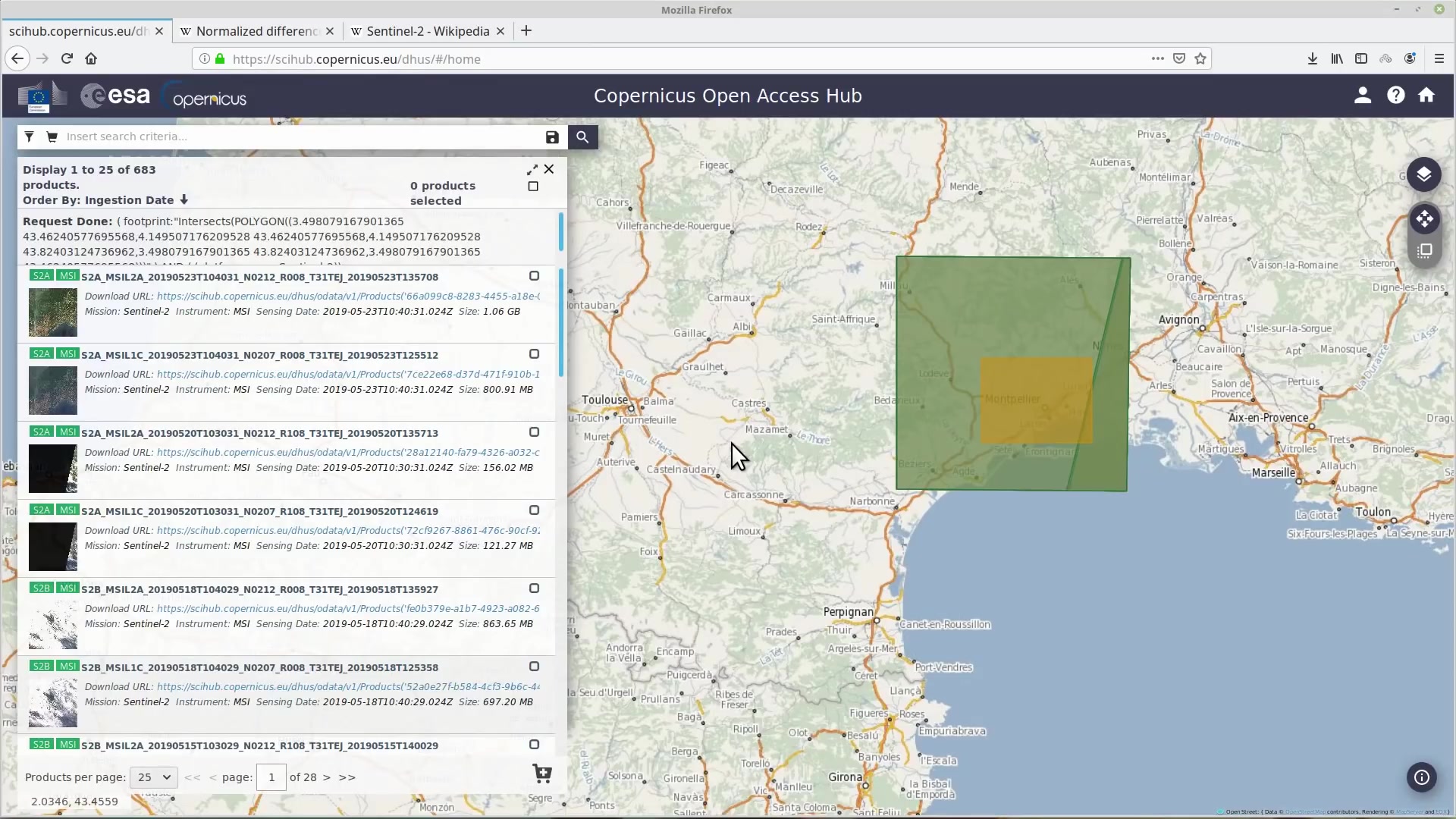Toggle checkbox for first S2A MSI product
Screen dimensions: 1456x819
(534, 276)
